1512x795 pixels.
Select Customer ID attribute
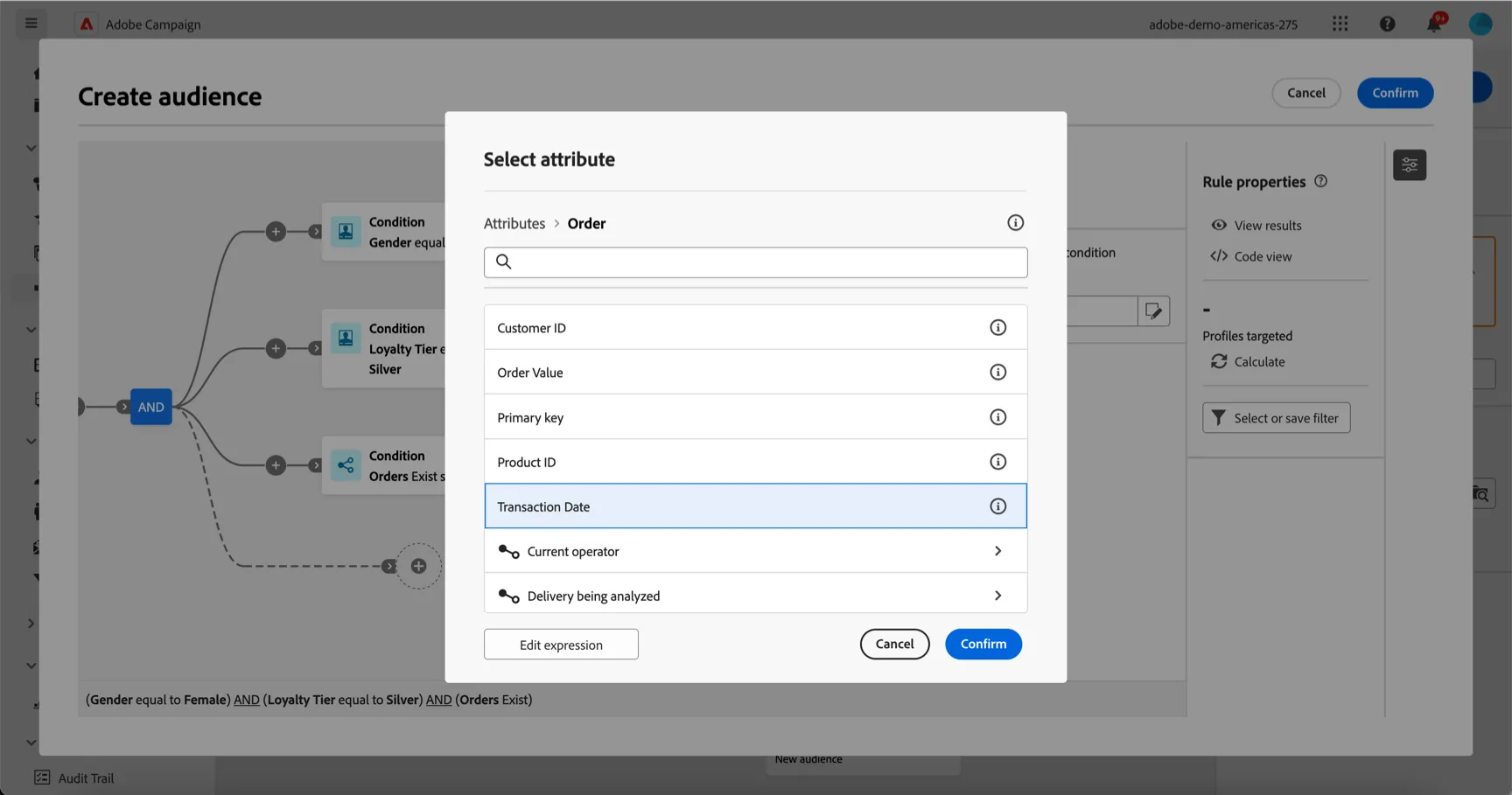coord(755,328)
